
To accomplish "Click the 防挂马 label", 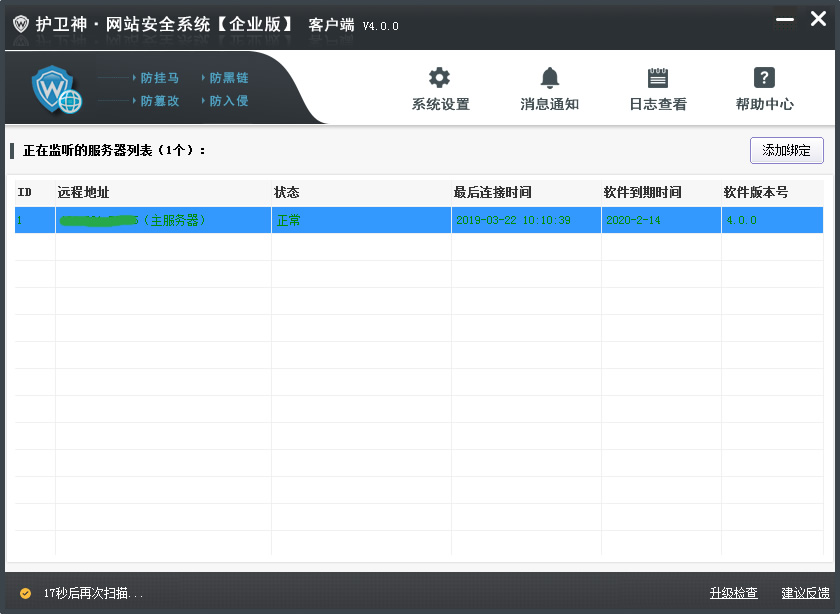I will tap(160, 78).
